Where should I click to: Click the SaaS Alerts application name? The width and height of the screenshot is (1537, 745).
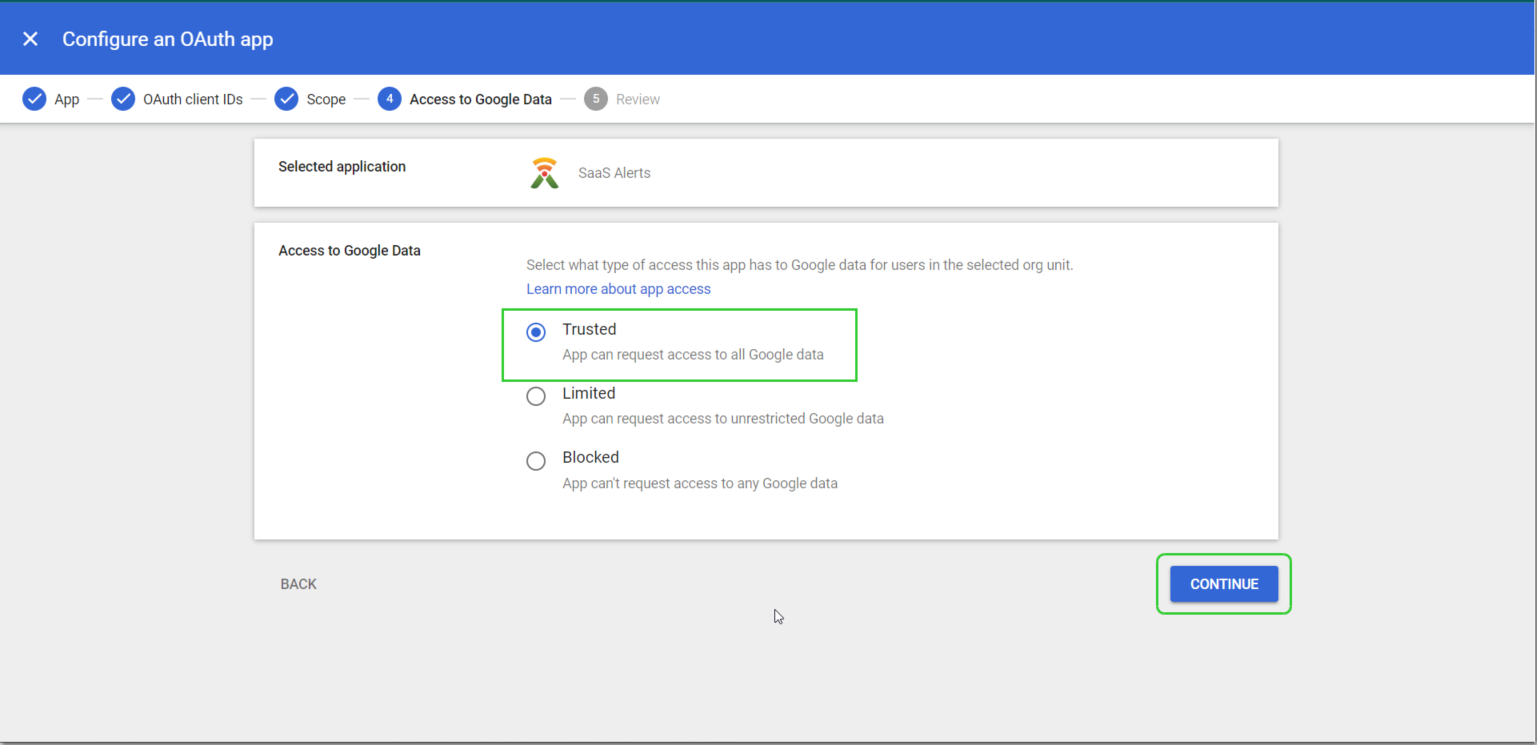coord(614,173)
